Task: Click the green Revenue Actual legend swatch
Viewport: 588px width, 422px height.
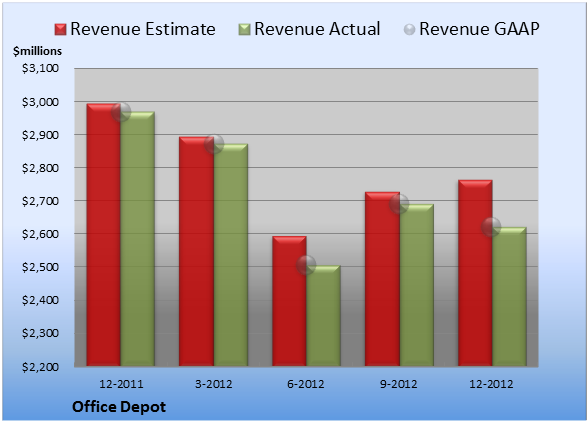Action: coord(244,30)
